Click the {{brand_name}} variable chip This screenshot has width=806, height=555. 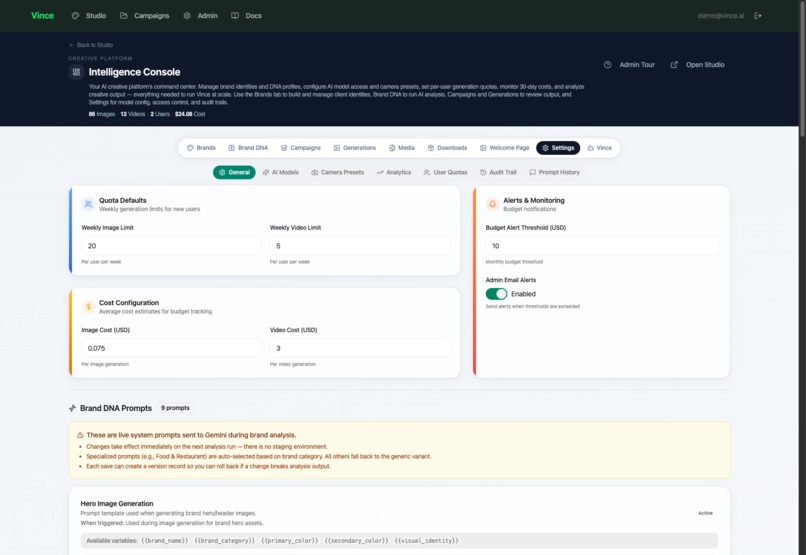point(165,541)
